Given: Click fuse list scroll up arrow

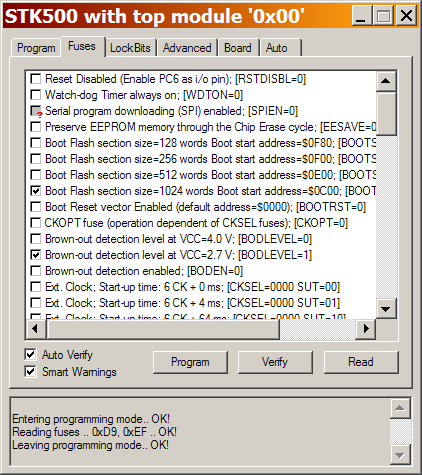Looking at the screenshot, I should click(x=386, y=81).
